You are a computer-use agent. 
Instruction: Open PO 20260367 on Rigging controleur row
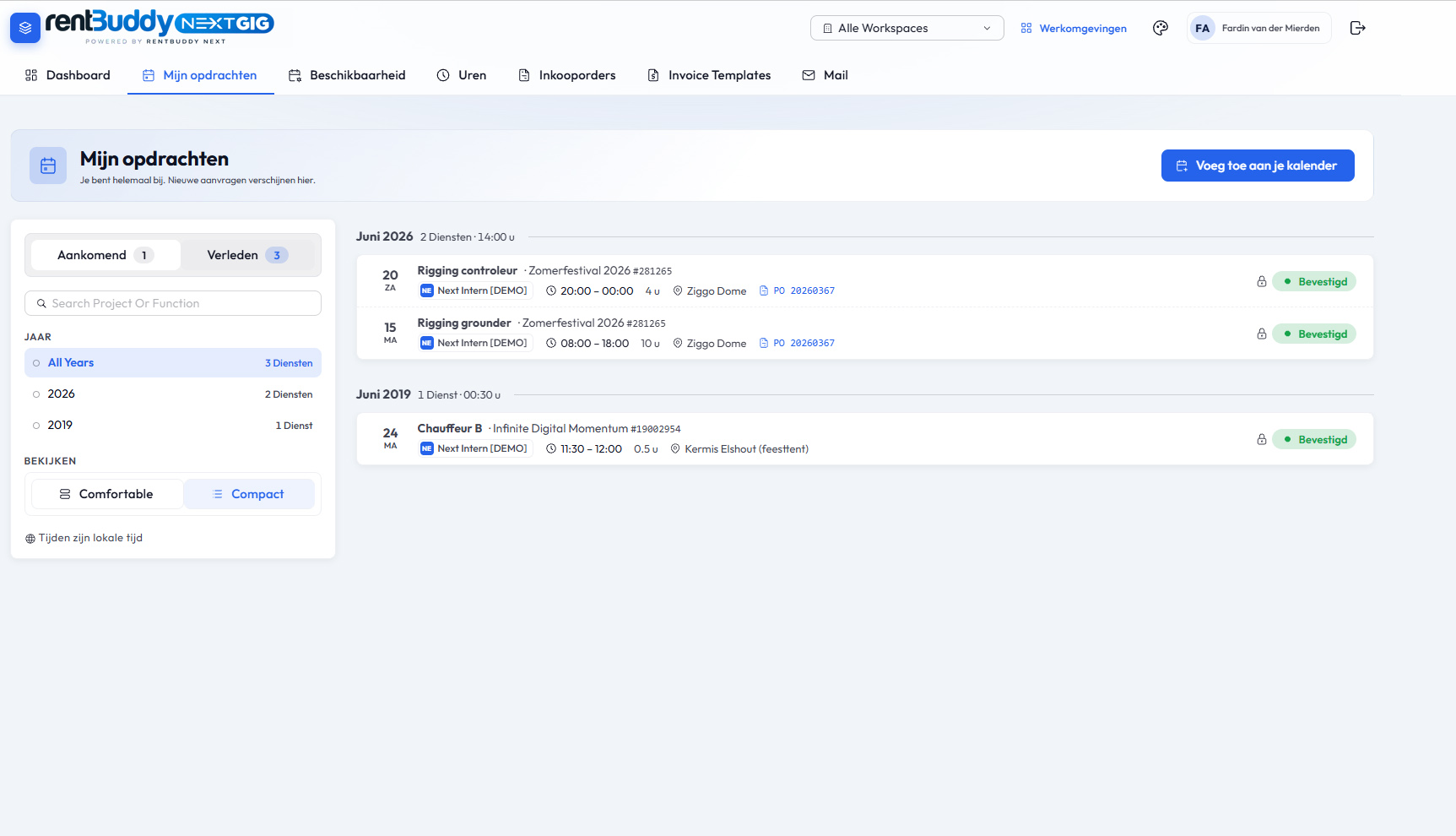click(804, 290)
